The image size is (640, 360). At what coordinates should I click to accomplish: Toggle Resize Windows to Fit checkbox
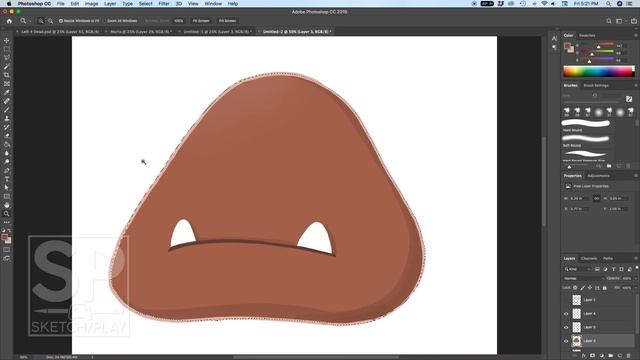[61, 21]
